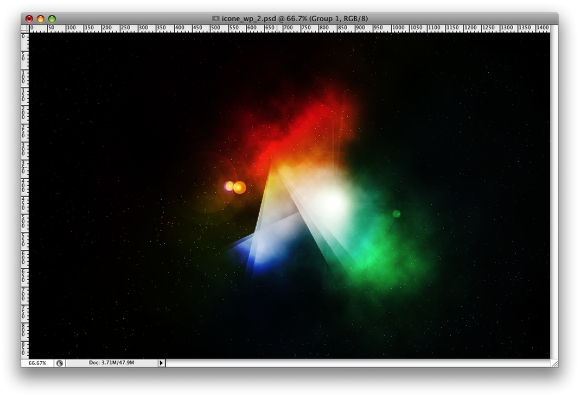The image size is (580, 397).
Task: Click the small green flare dot on canvas
Action: point(396,213)
